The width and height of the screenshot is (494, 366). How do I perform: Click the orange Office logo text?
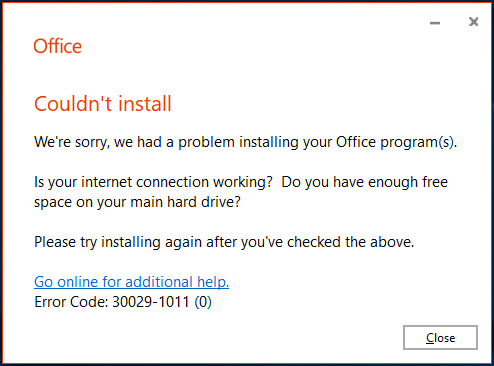point(57,46)
